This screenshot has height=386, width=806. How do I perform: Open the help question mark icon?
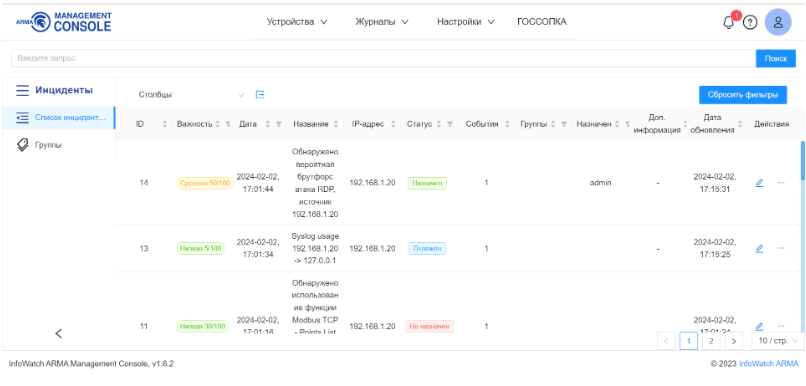[x=750, y=23]
